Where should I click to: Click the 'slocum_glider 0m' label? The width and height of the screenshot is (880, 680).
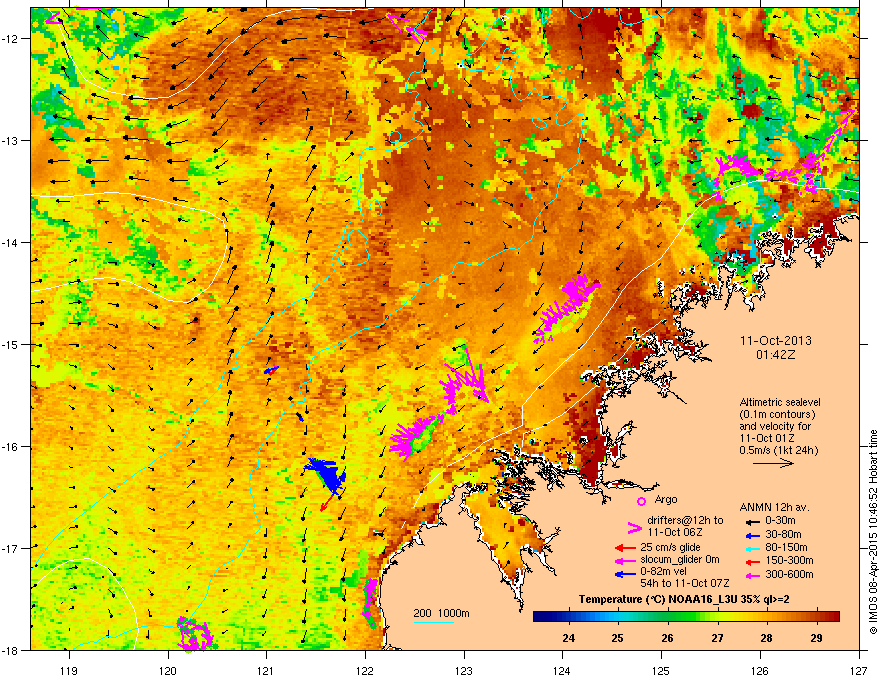[x=680, y=560]
